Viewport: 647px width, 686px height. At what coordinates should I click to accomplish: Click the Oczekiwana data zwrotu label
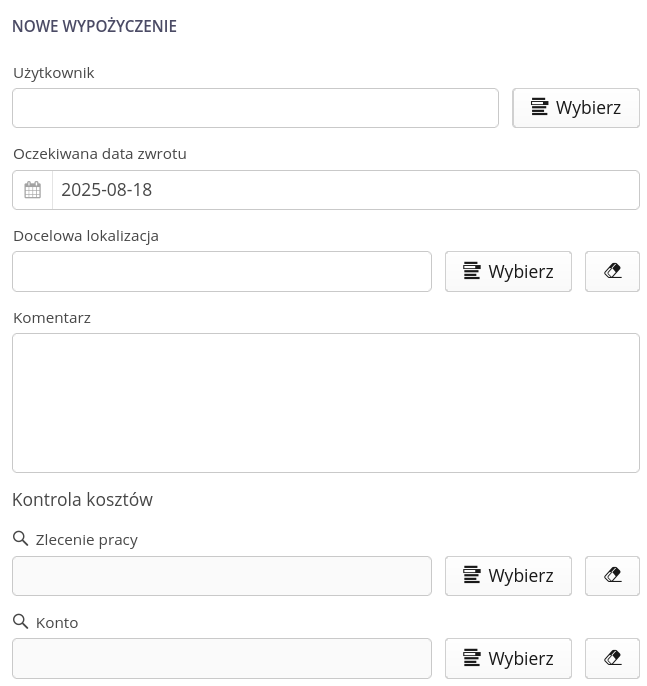click(x=100, y=154)
